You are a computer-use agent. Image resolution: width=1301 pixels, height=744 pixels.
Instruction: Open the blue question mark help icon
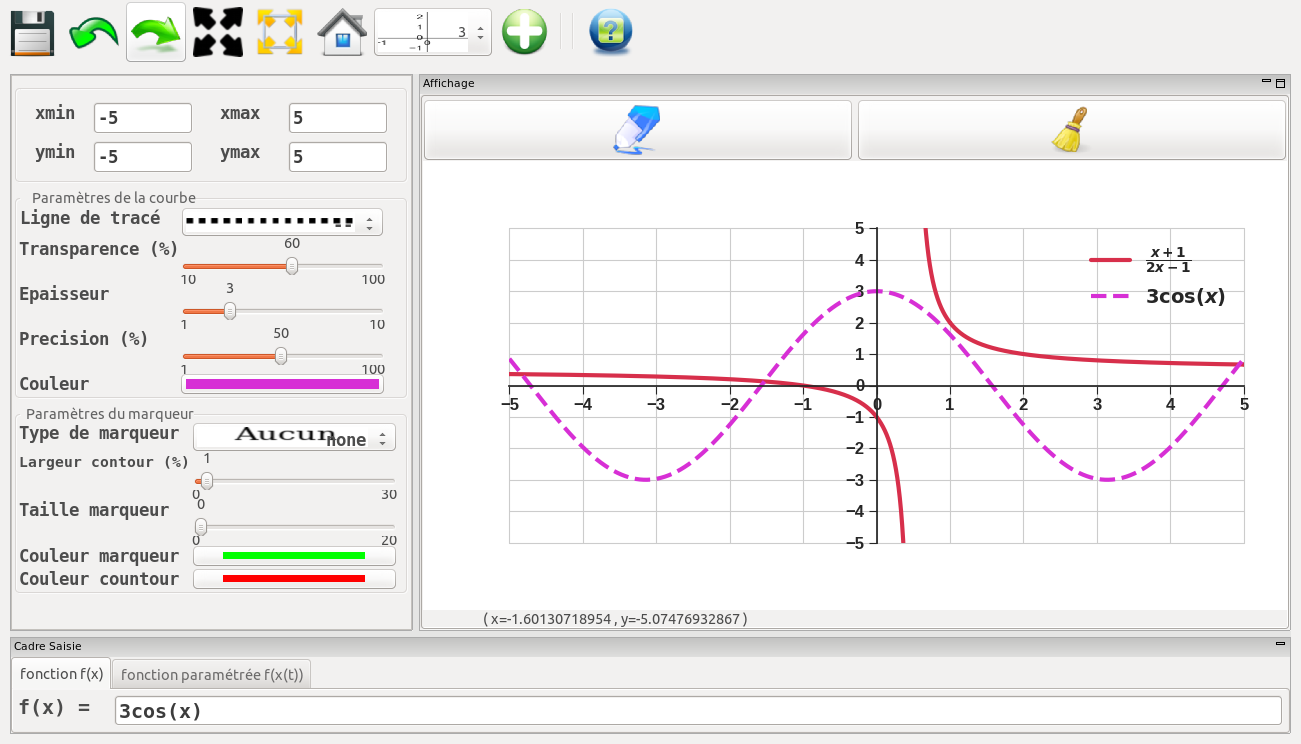tap(610, 32)
